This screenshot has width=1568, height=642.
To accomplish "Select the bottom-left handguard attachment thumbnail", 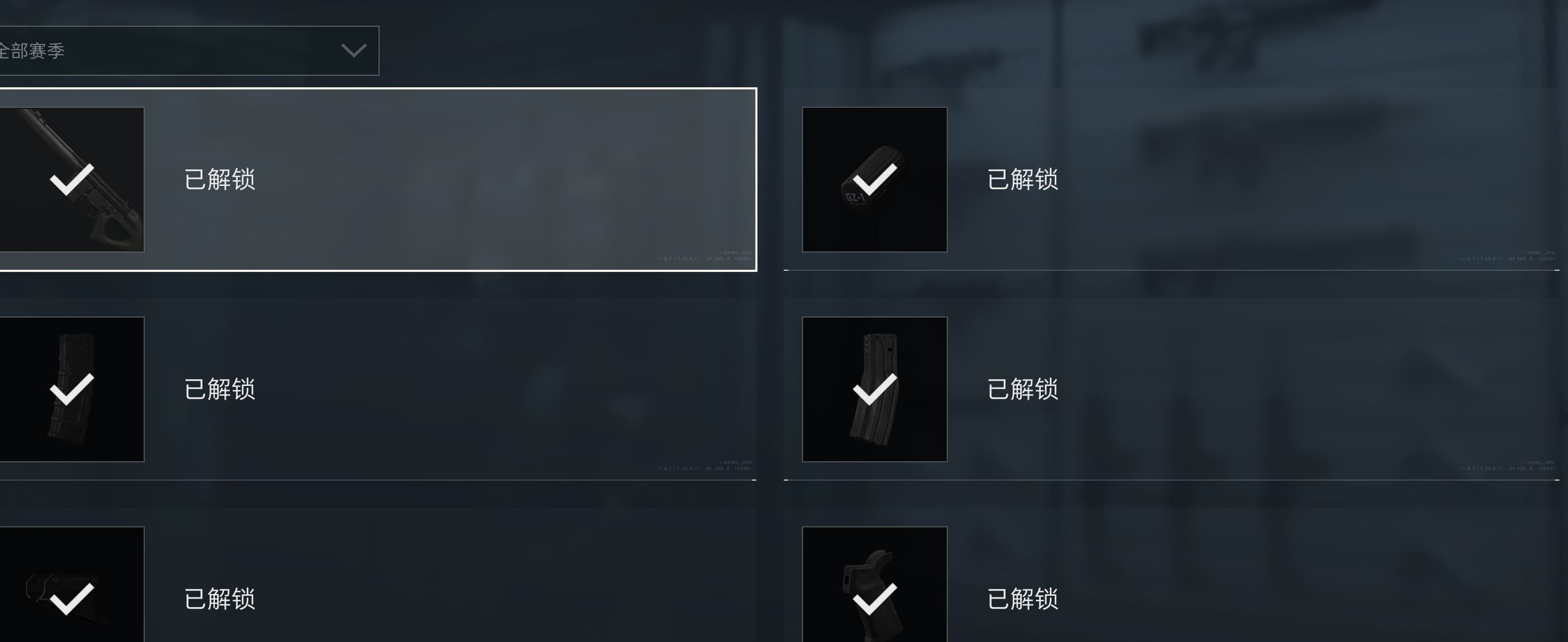I will point(72,584).
